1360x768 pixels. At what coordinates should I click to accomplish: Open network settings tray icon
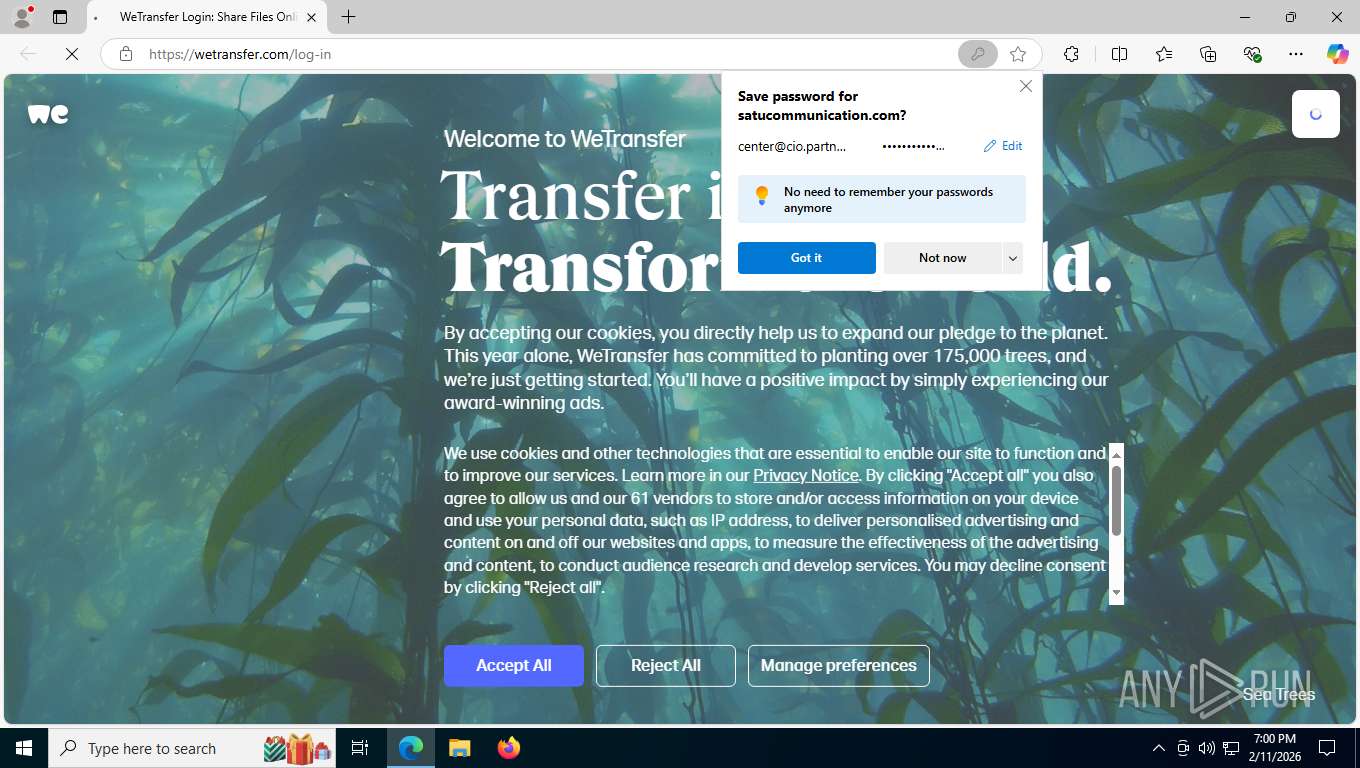1231,748
